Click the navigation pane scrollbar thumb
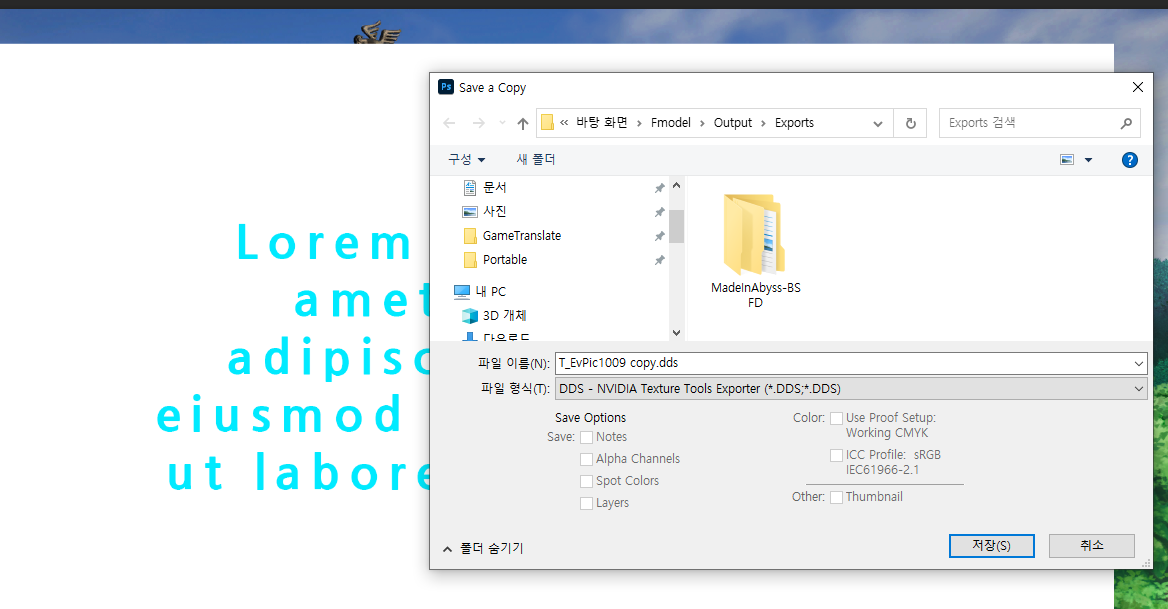The width and height of the screenshot is (1168, 609). click(676, 226)
